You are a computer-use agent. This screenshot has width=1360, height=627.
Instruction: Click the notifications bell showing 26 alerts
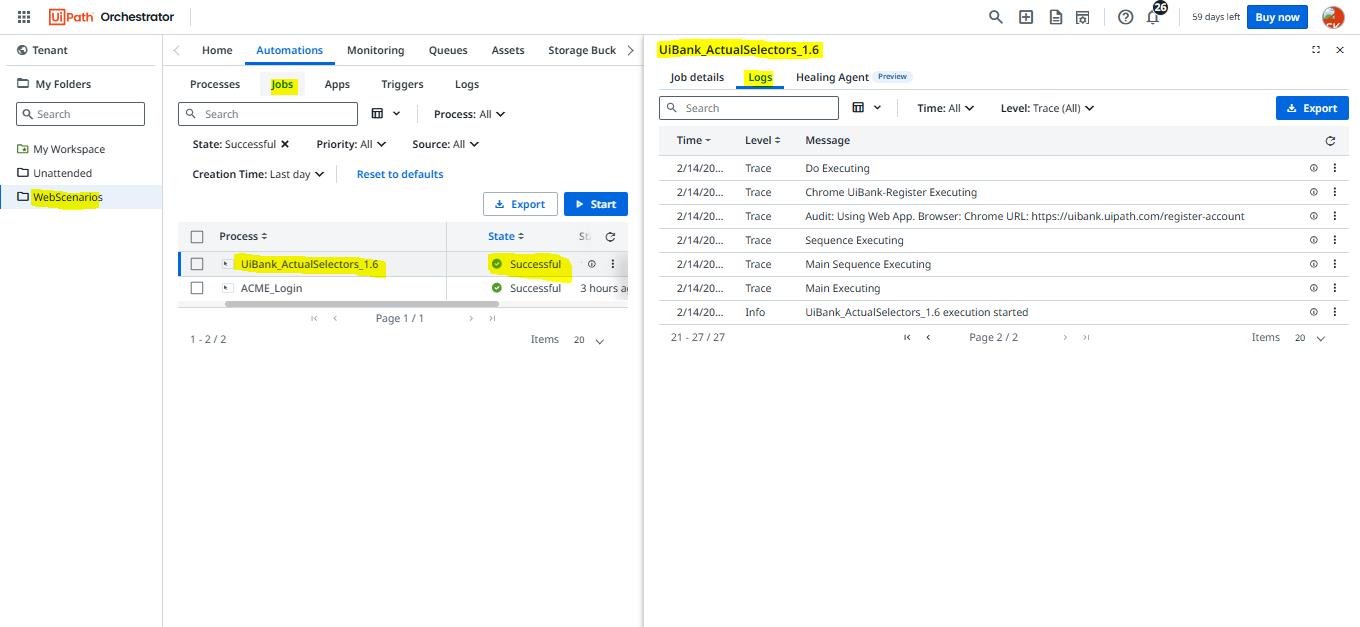(1153, 17)
